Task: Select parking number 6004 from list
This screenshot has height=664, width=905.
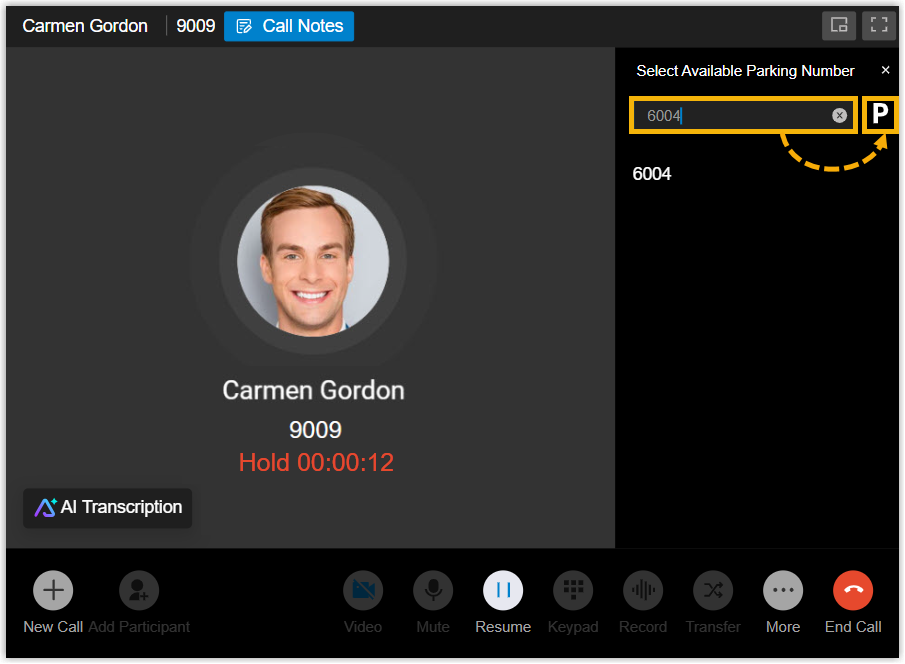Action: click(x=652, y=174)
